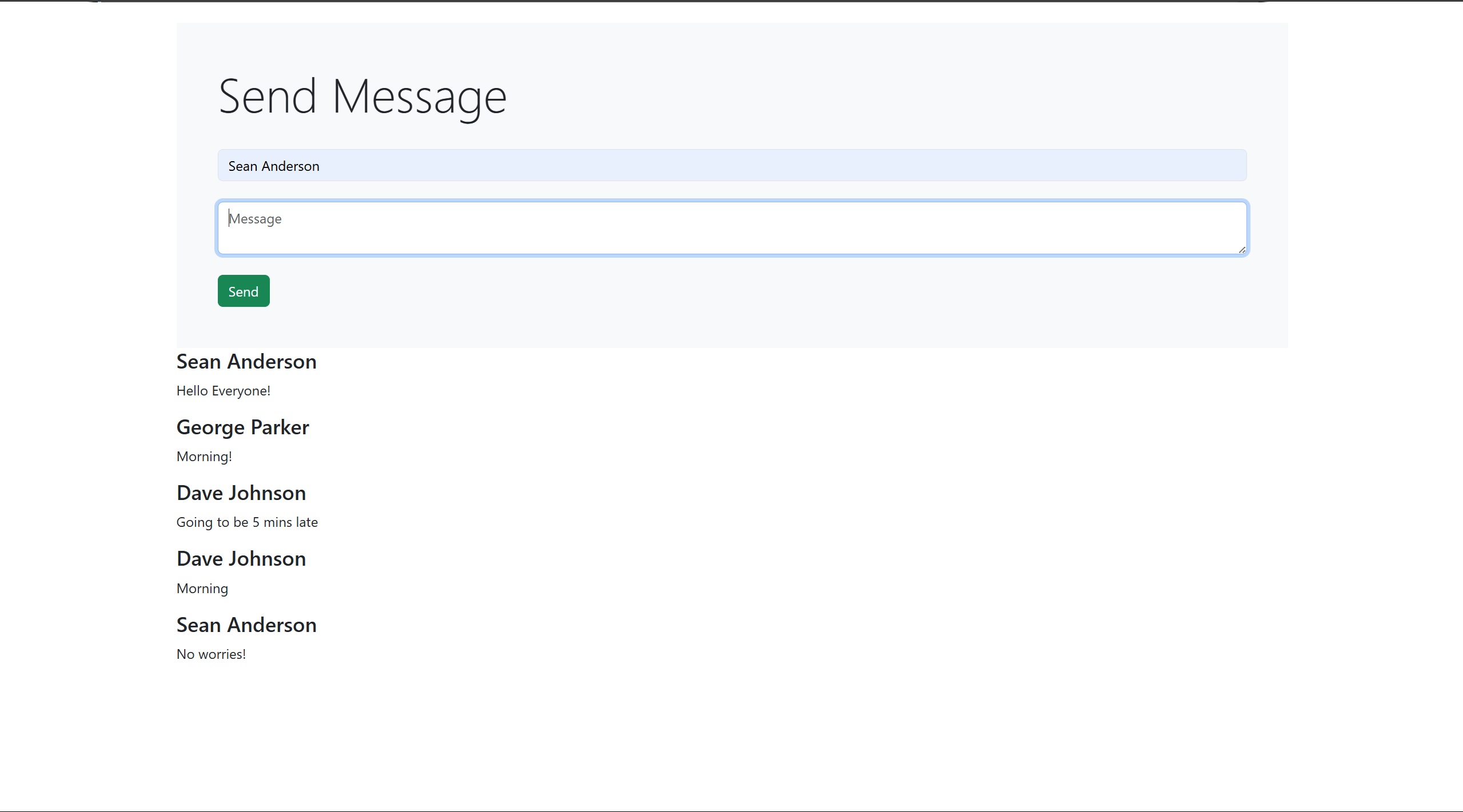Click Dave Johnson name above the late message

pyautogui.click(x=241, y=493)
